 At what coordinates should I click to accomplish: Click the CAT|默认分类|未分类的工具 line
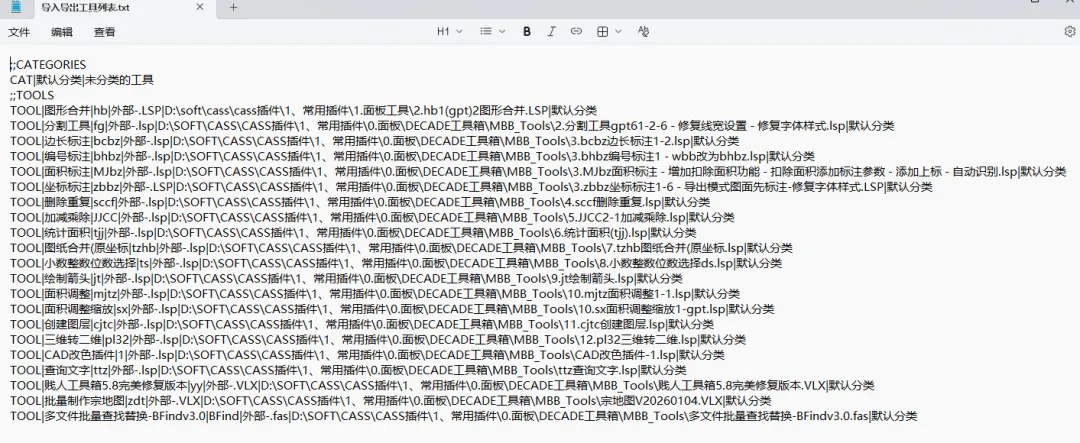pos(82,80)
